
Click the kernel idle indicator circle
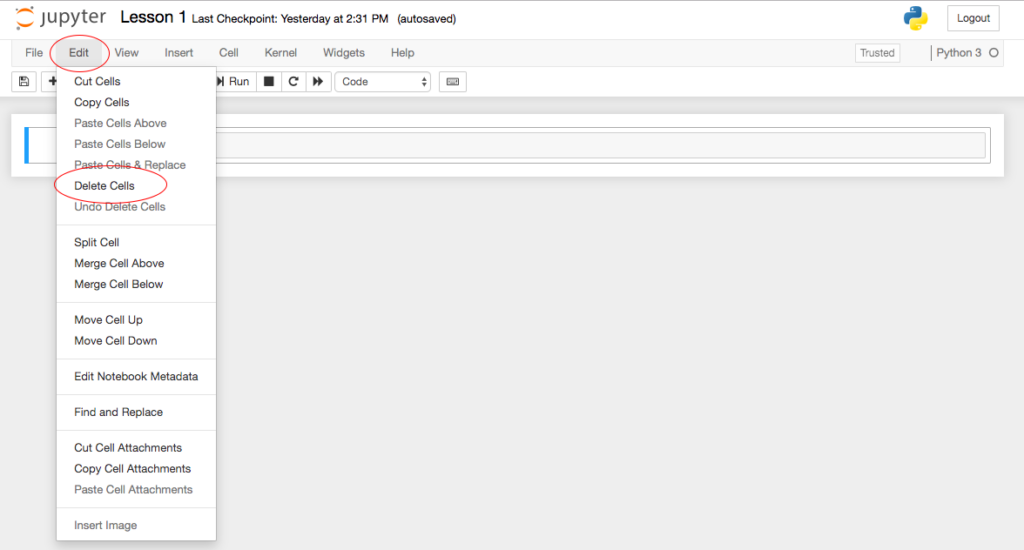tap(993, 53)
